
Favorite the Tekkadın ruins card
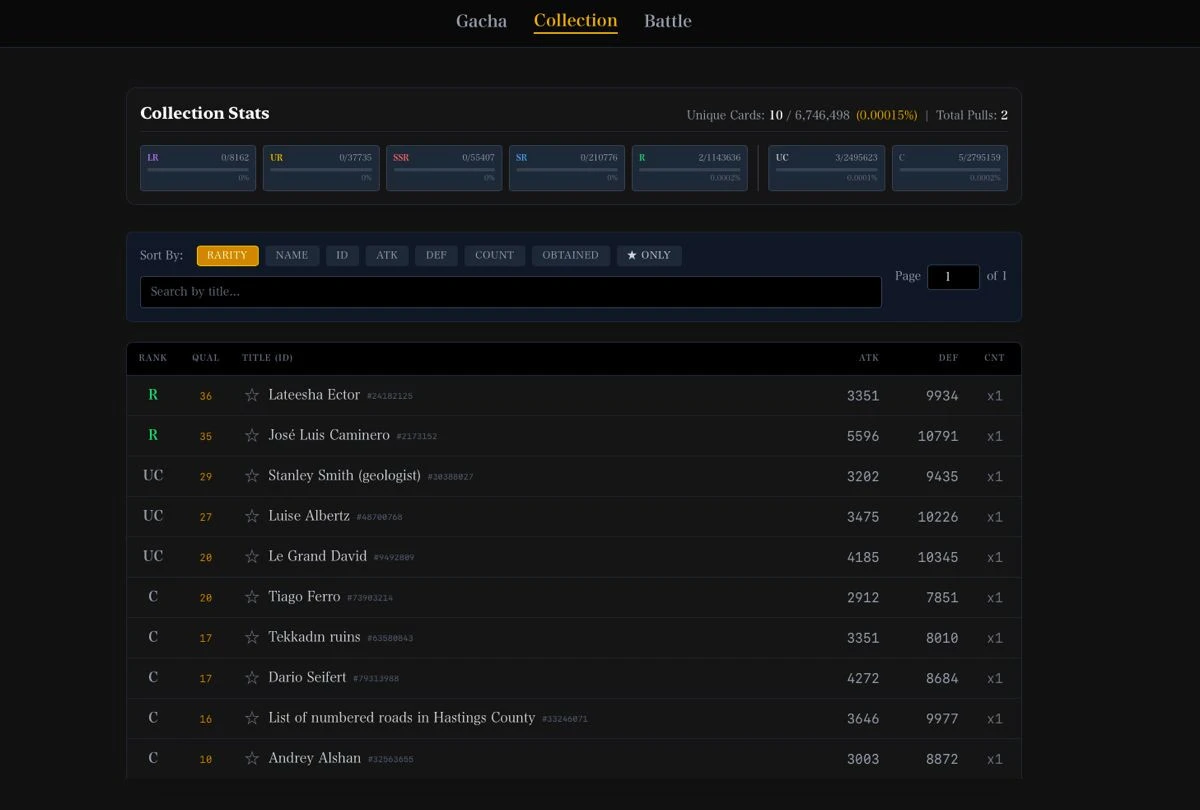click(x=252, y=638)
